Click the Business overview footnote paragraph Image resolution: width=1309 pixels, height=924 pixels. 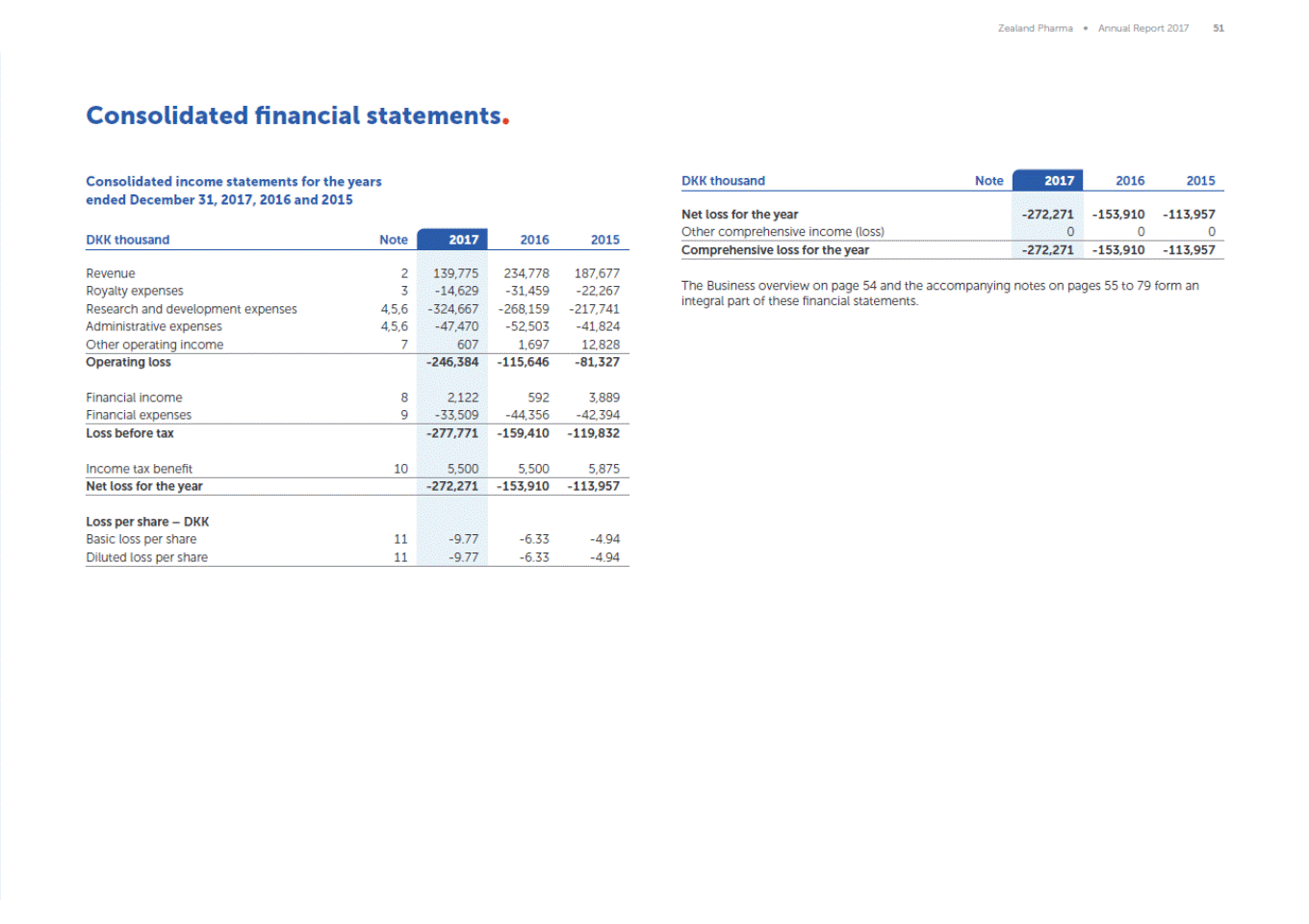[939, 294]
